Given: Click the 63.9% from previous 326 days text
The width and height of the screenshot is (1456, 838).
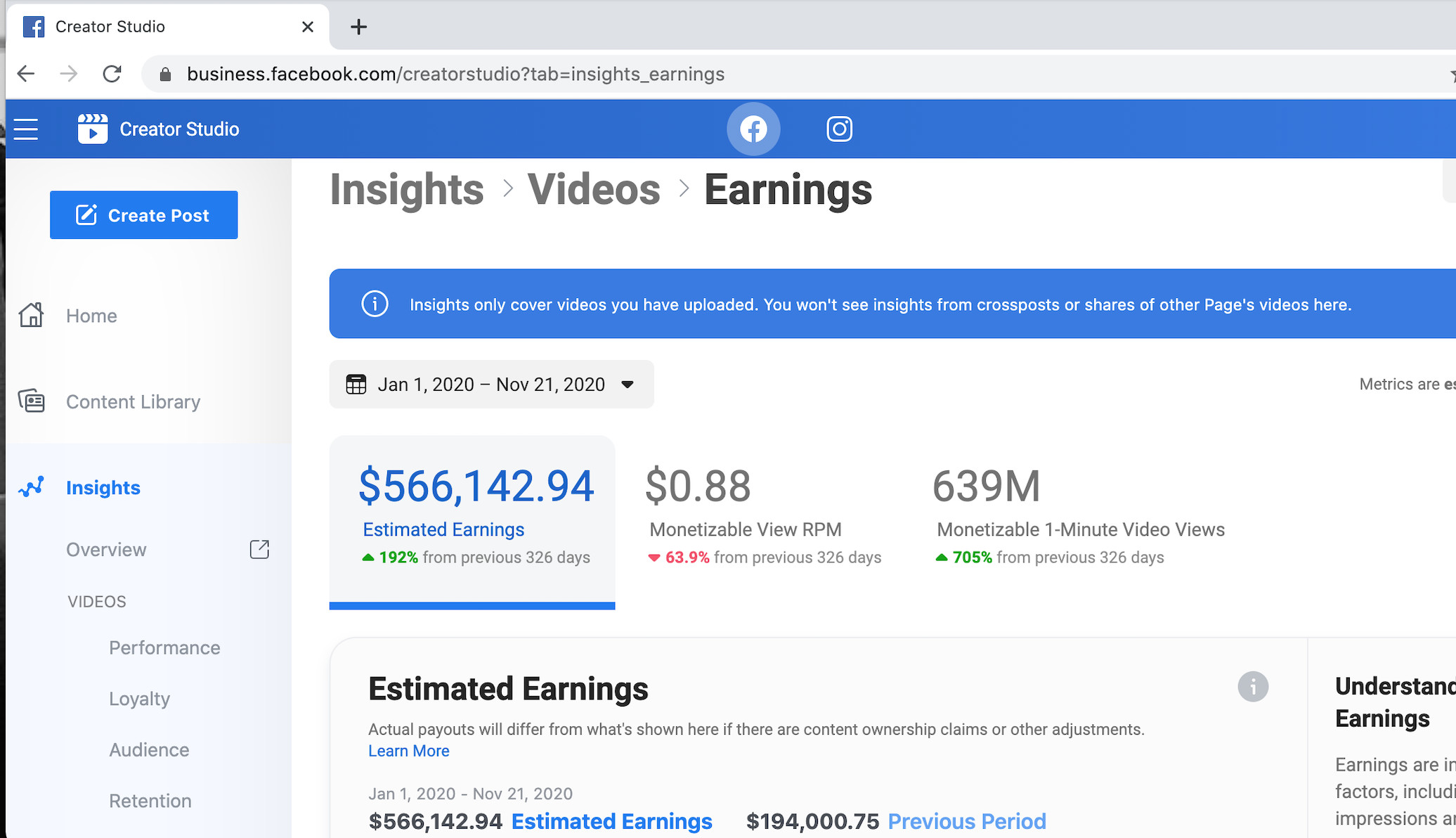Looking at the screenshot, I should pos(765,557).
